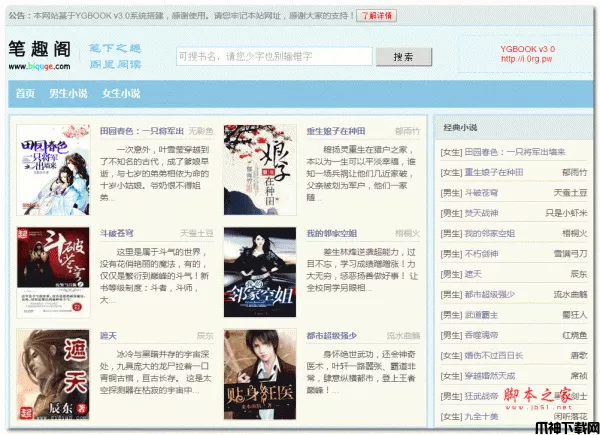600x435 pixels.
Task: Open title link 遮天 in main list
Action: click(x=108, y=336)
